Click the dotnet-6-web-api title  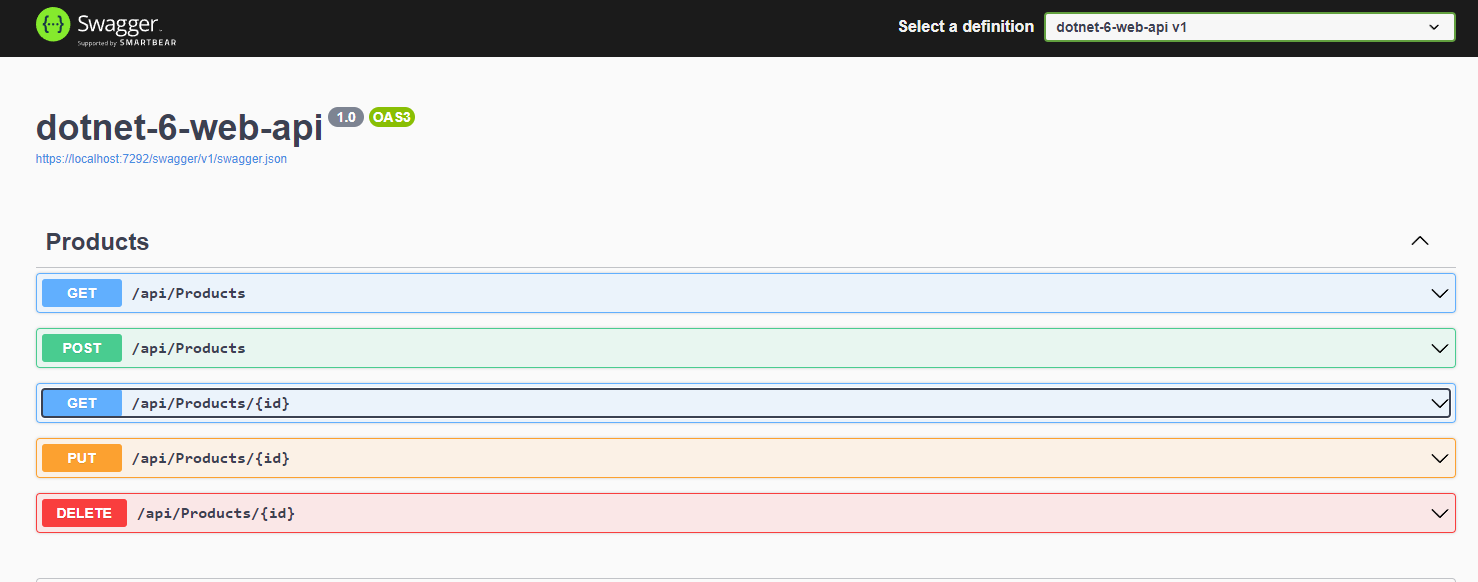point(179,127)
